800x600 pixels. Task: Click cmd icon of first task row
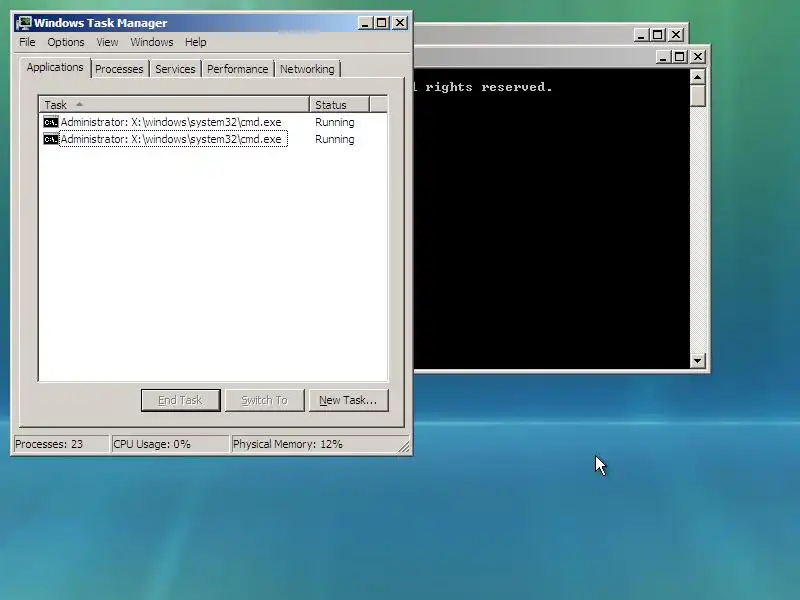[x=51, y=122]
